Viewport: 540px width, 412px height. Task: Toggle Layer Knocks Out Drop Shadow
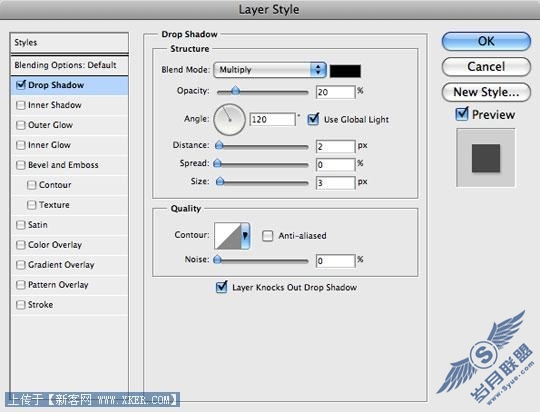point(221,287)
